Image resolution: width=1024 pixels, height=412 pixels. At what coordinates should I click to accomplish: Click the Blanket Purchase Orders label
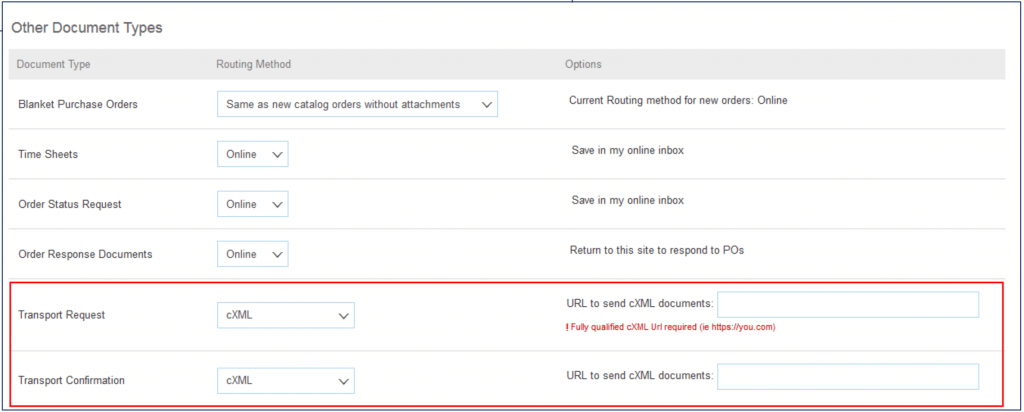pyautogui.click(x=78, y=104)
